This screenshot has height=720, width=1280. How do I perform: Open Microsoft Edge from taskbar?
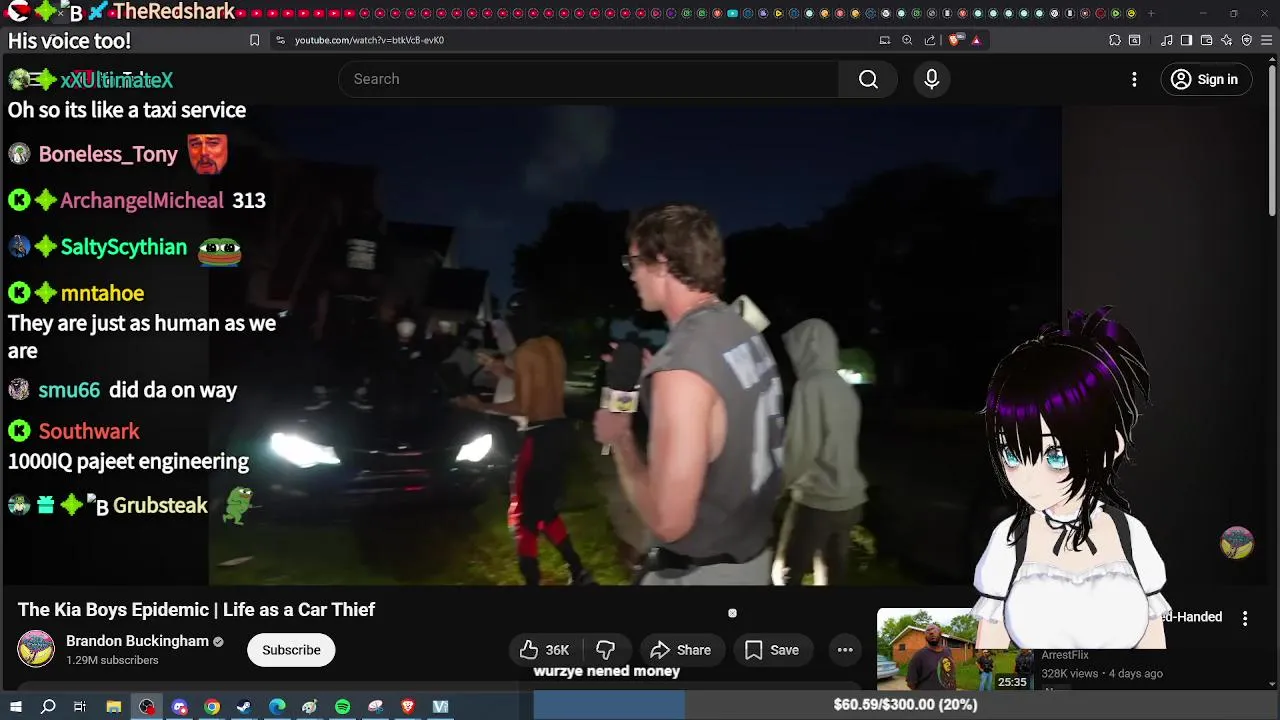tap(277, 707)
